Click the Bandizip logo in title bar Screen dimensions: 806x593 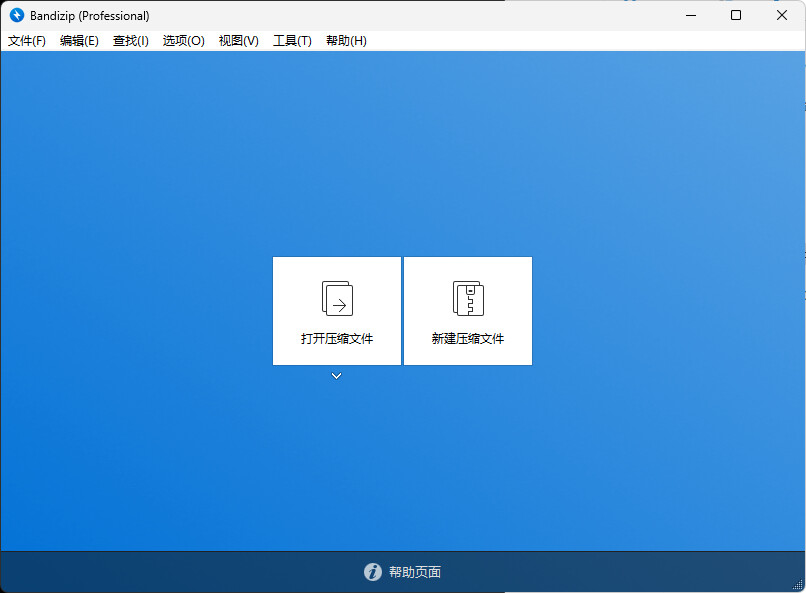point(17,15)
